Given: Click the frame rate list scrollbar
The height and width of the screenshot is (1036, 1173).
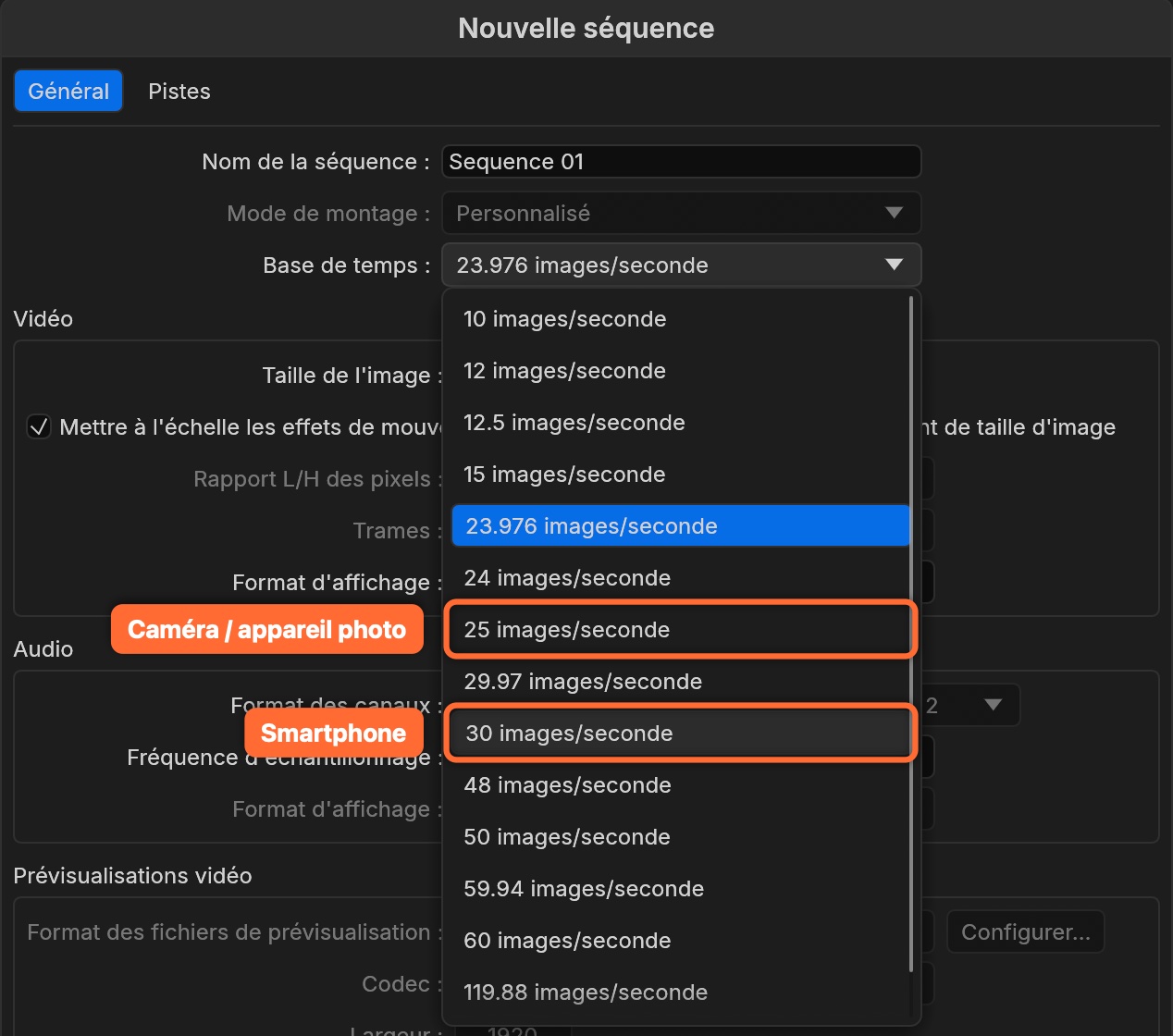Looking at the screenshot, I should coord(912,634).
